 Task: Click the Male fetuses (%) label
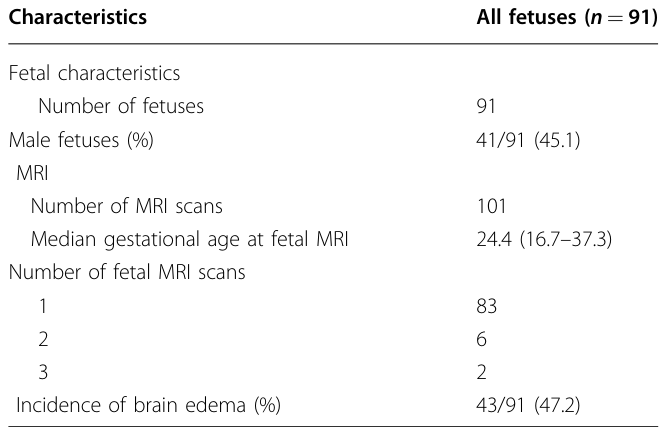(x=81, y=140)
